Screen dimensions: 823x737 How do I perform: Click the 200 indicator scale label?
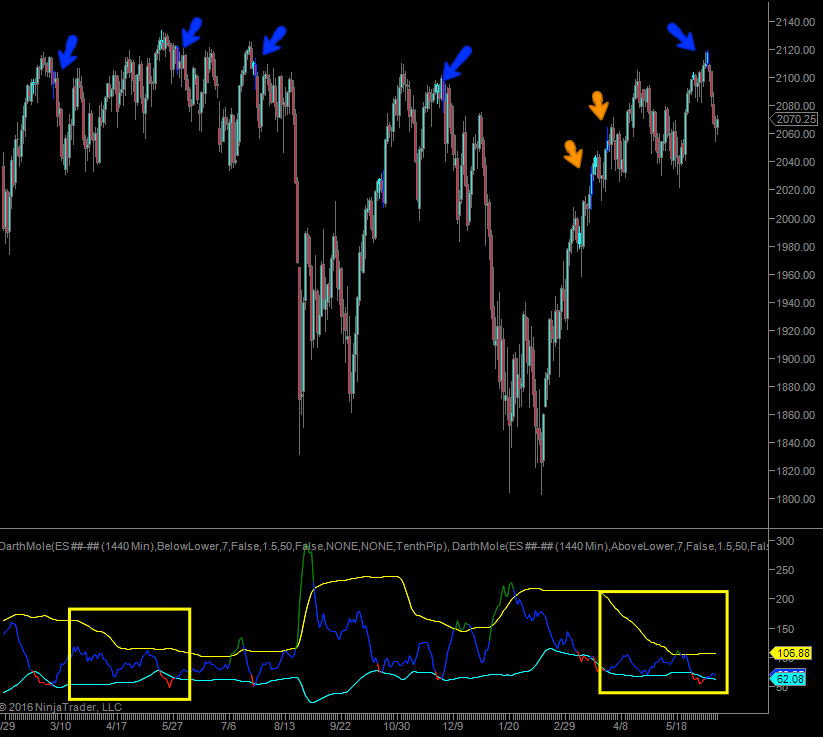[785, 599]
